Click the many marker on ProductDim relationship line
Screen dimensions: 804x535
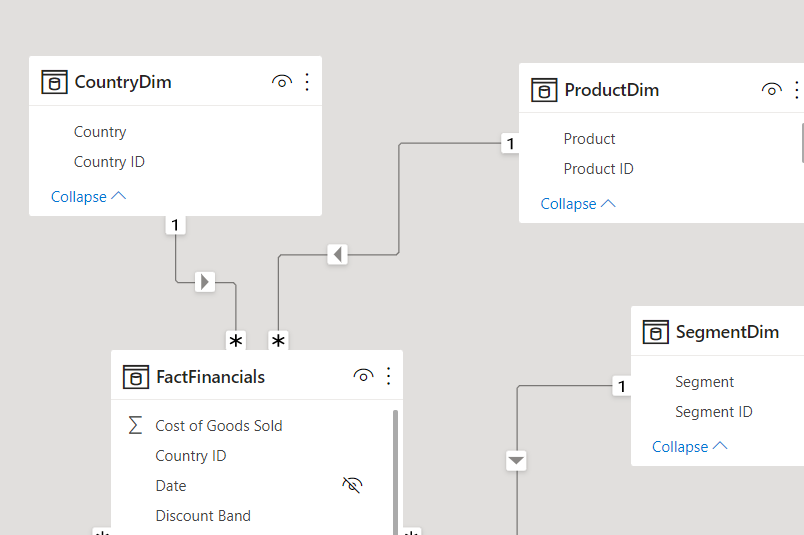click(278, 341)
